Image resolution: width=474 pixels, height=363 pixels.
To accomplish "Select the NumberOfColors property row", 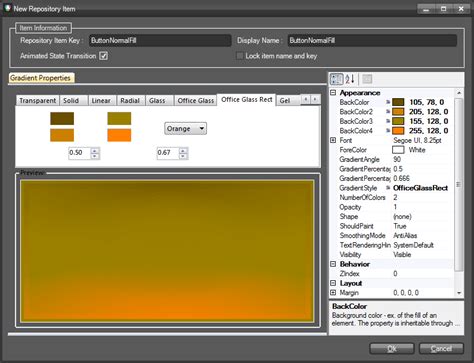I will point(392,197).
